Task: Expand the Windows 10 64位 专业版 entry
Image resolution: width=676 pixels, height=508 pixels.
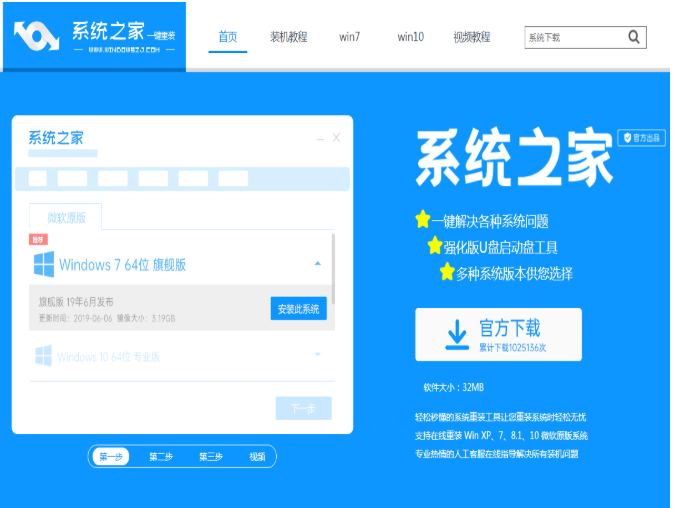Action: pyautogui.click(x=318, y=354)
